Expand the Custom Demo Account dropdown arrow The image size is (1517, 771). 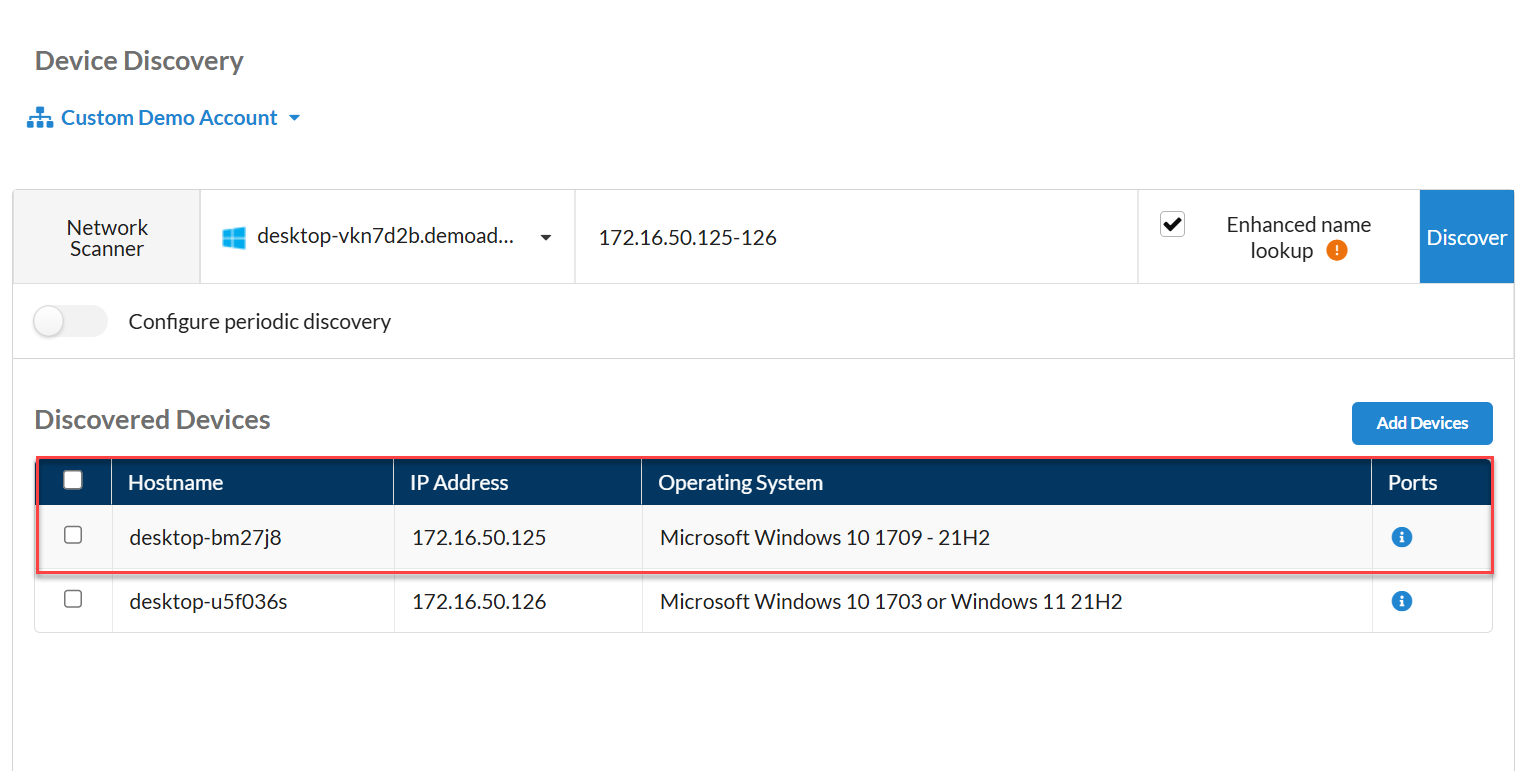pos(294,118)
